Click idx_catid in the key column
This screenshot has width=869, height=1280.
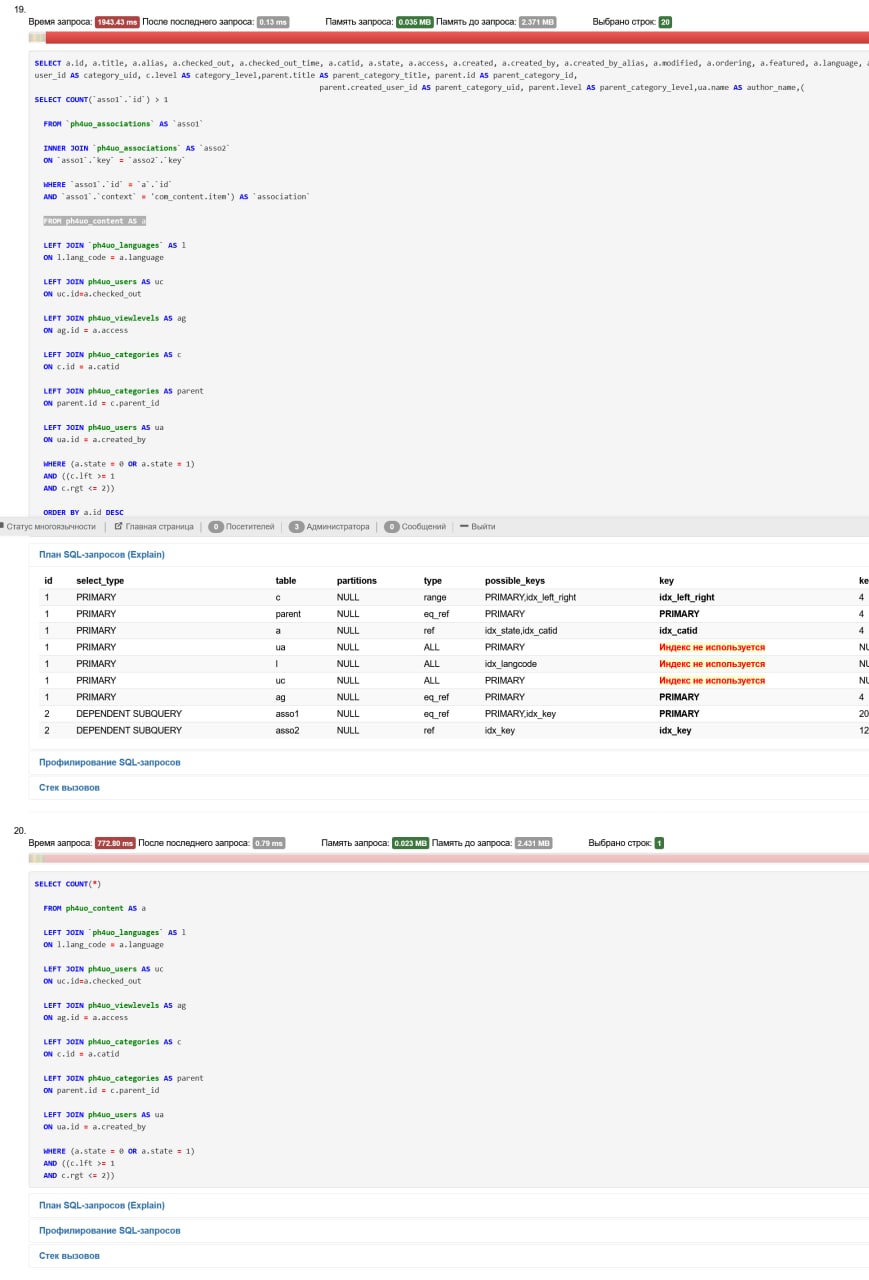[678, 631]
